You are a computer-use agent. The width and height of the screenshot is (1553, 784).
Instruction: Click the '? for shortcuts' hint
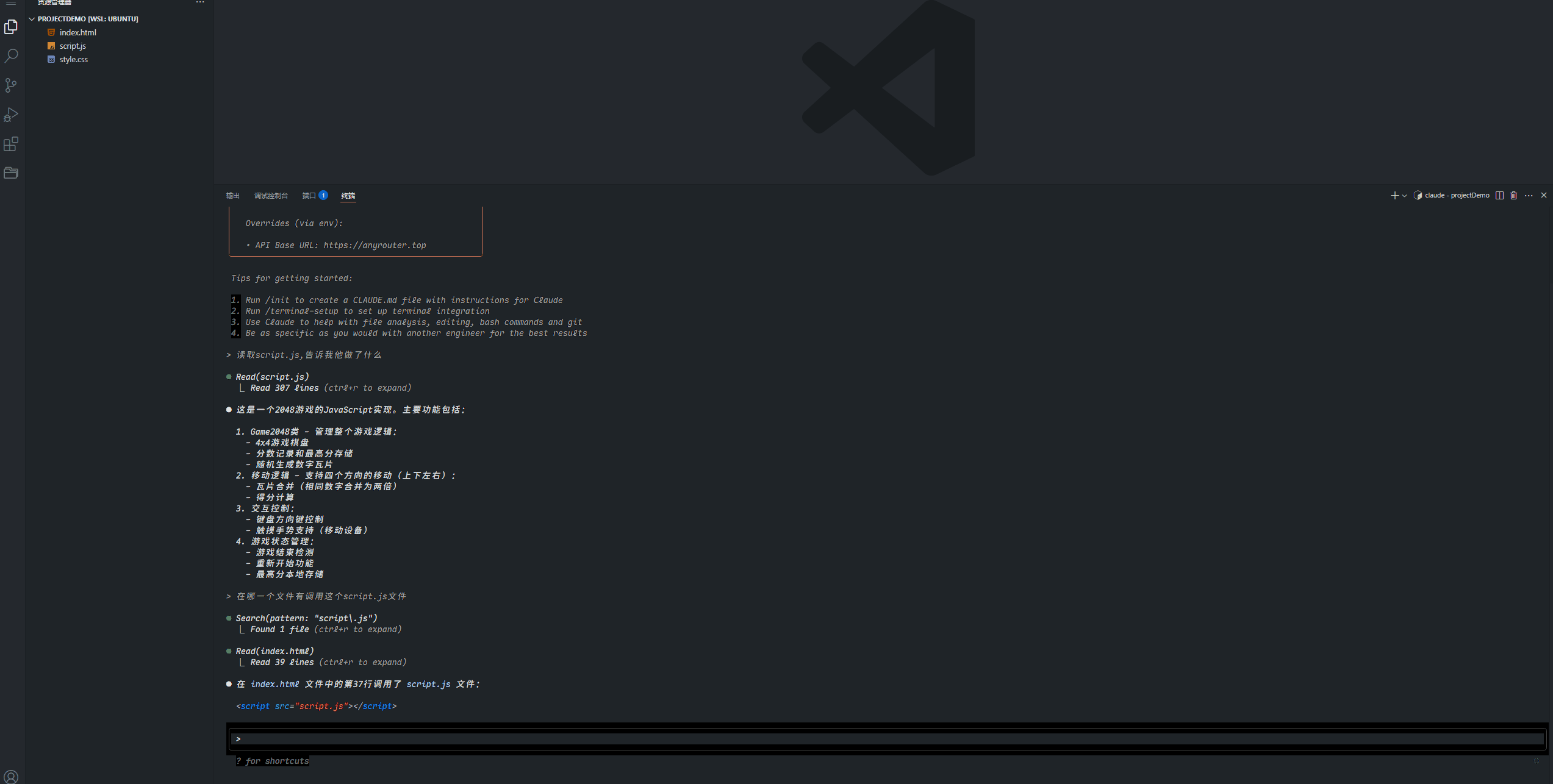pyautogui.click(x=273, y=761)
